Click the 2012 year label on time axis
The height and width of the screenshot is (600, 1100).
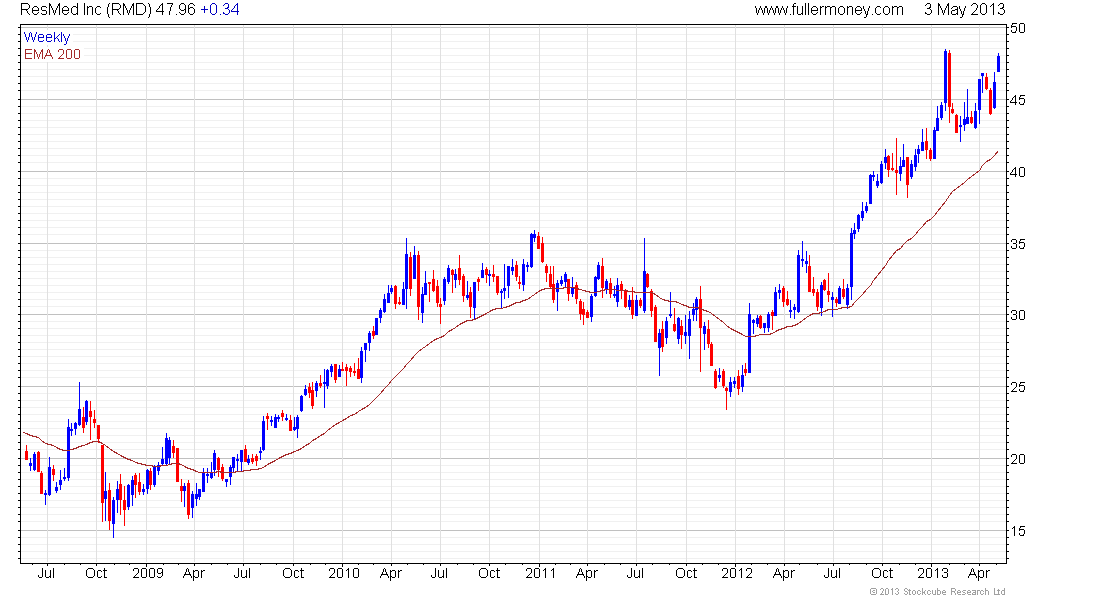click(x=737, y=573)
